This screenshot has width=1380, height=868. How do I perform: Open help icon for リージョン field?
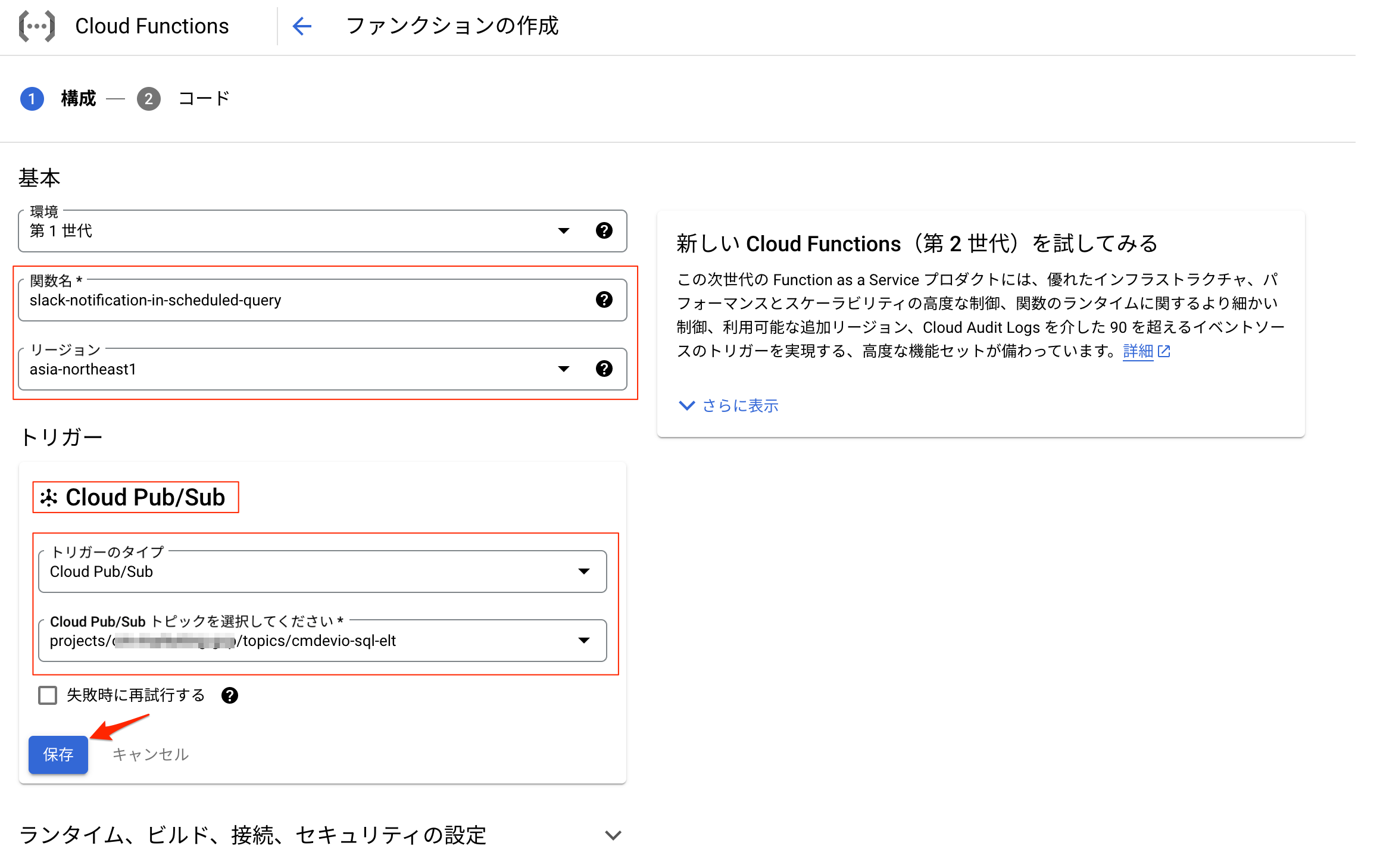tap(604, 369)
